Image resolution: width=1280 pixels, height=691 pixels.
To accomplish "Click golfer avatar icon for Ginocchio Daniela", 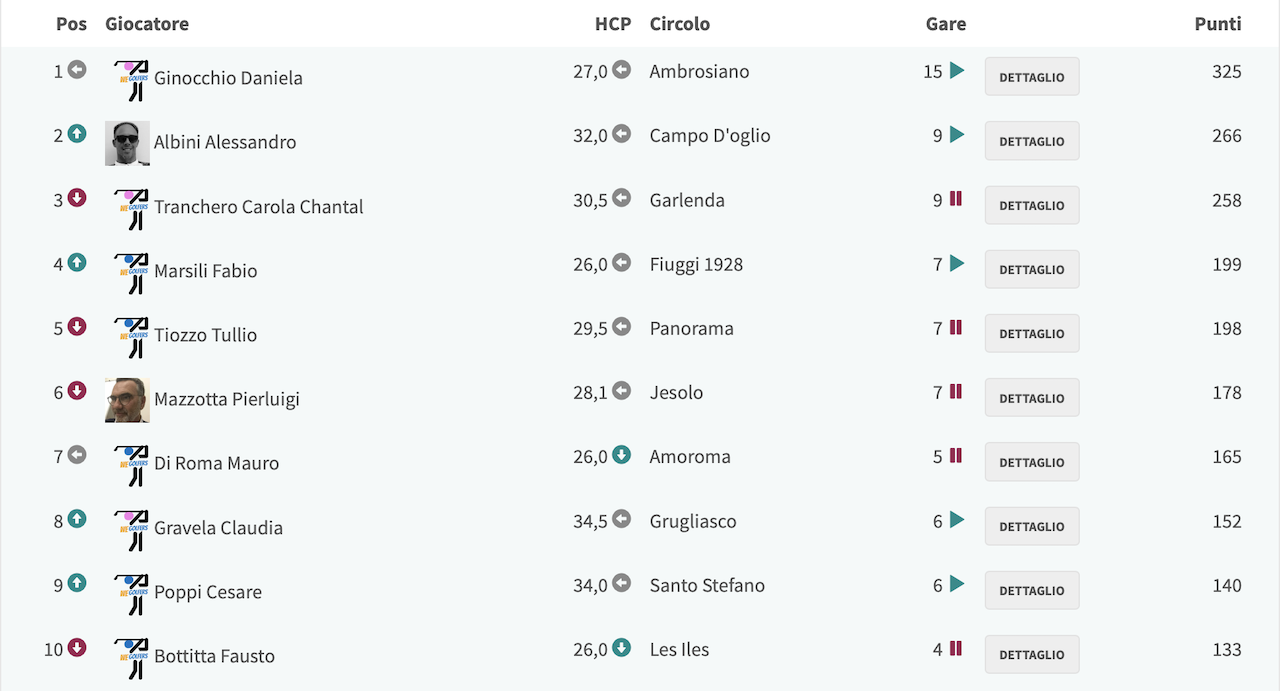I will tap(129, 80).
